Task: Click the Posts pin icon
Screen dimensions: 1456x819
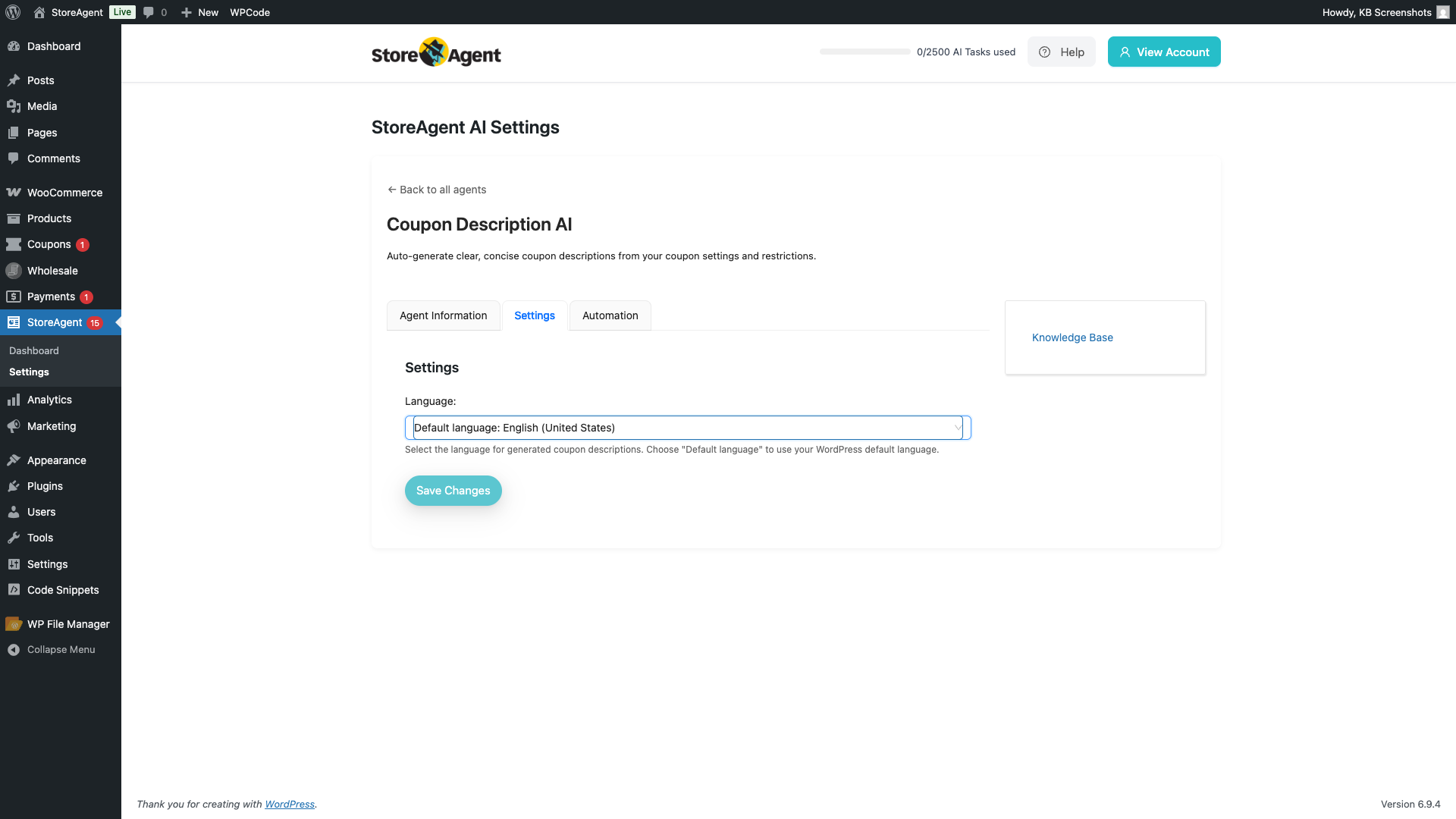Action: [x=14, y=80]
